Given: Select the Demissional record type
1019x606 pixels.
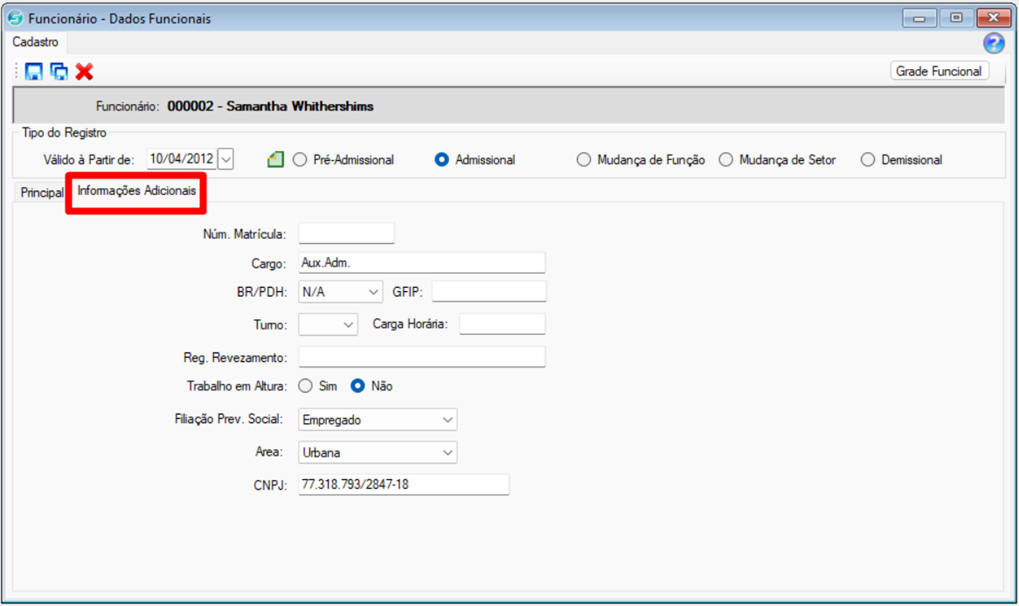Looking at the screenshot, I should point(868,160).
